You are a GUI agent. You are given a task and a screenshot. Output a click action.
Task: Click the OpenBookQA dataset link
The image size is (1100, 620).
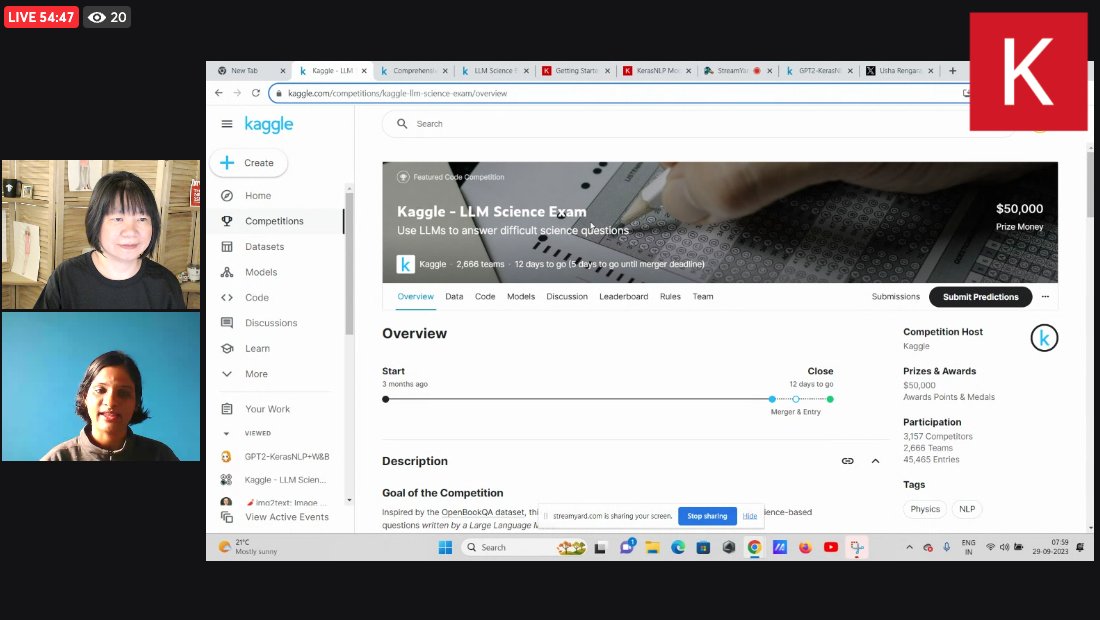[483, 512]
